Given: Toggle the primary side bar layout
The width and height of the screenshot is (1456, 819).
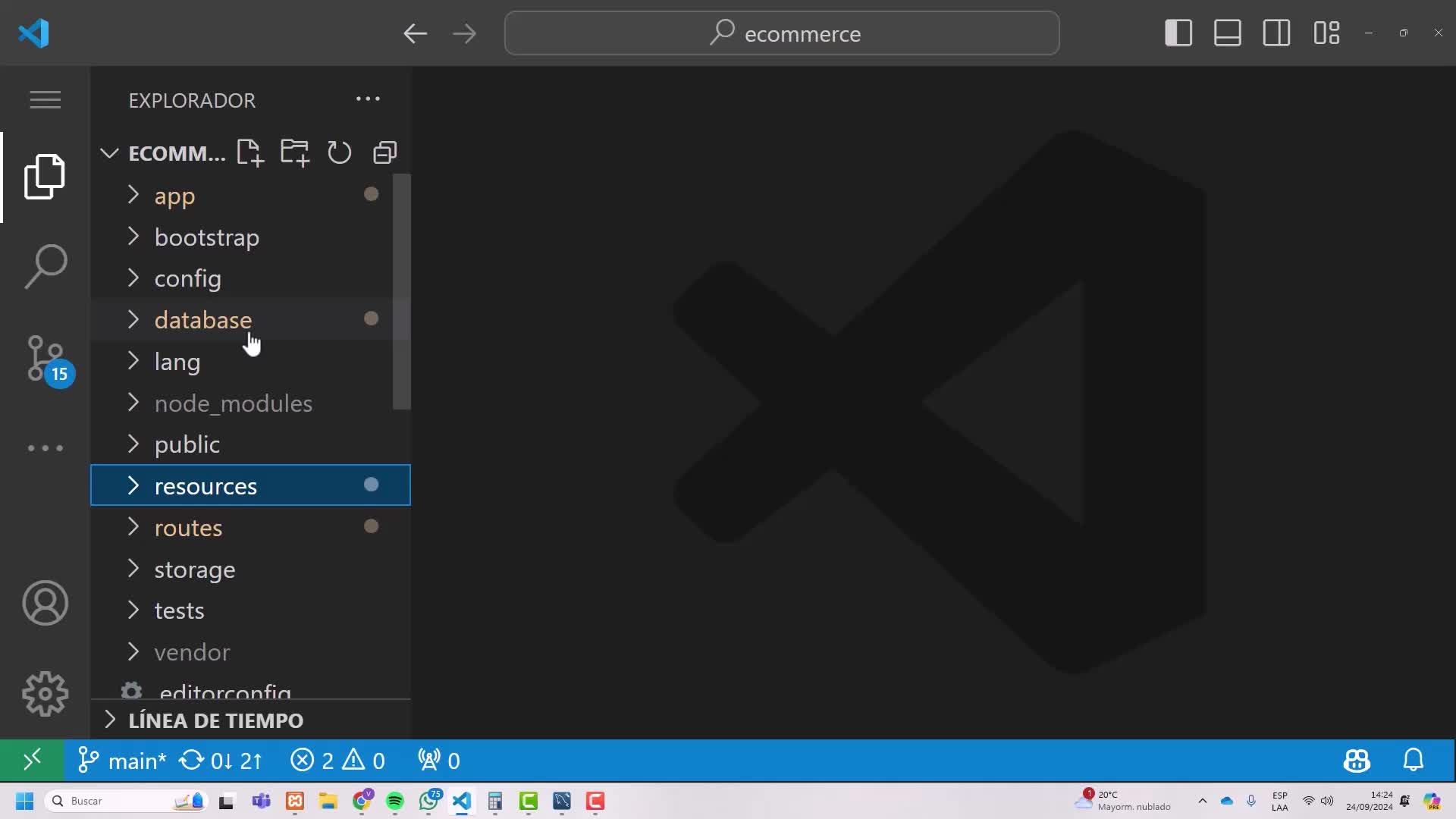Looking at the screenshot, I should (x=1178, y=33).
